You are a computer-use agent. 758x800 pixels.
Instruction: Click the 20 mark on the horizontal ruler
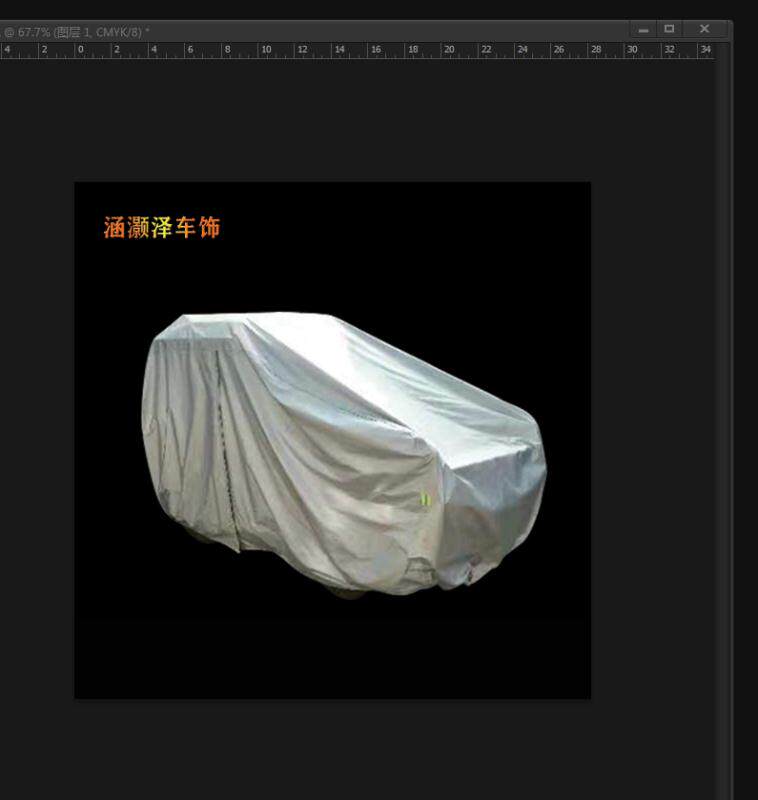tap(449, 49)
